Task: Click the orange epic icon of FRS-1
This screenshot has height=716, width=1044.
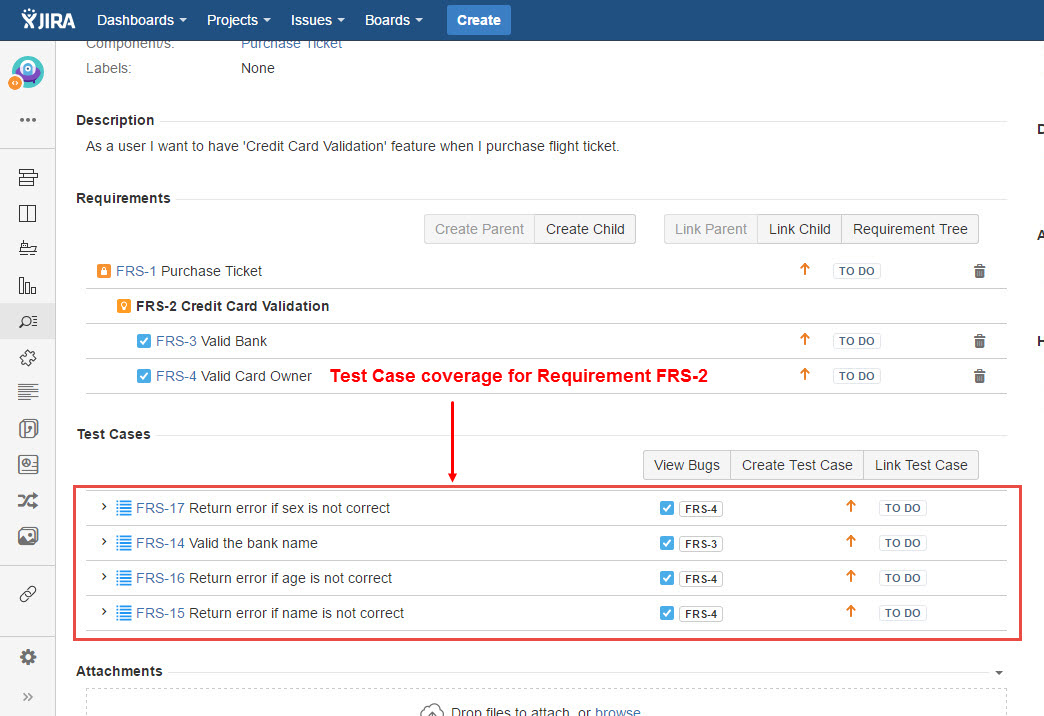Action: pyautogui.click(x=104, y=271)
